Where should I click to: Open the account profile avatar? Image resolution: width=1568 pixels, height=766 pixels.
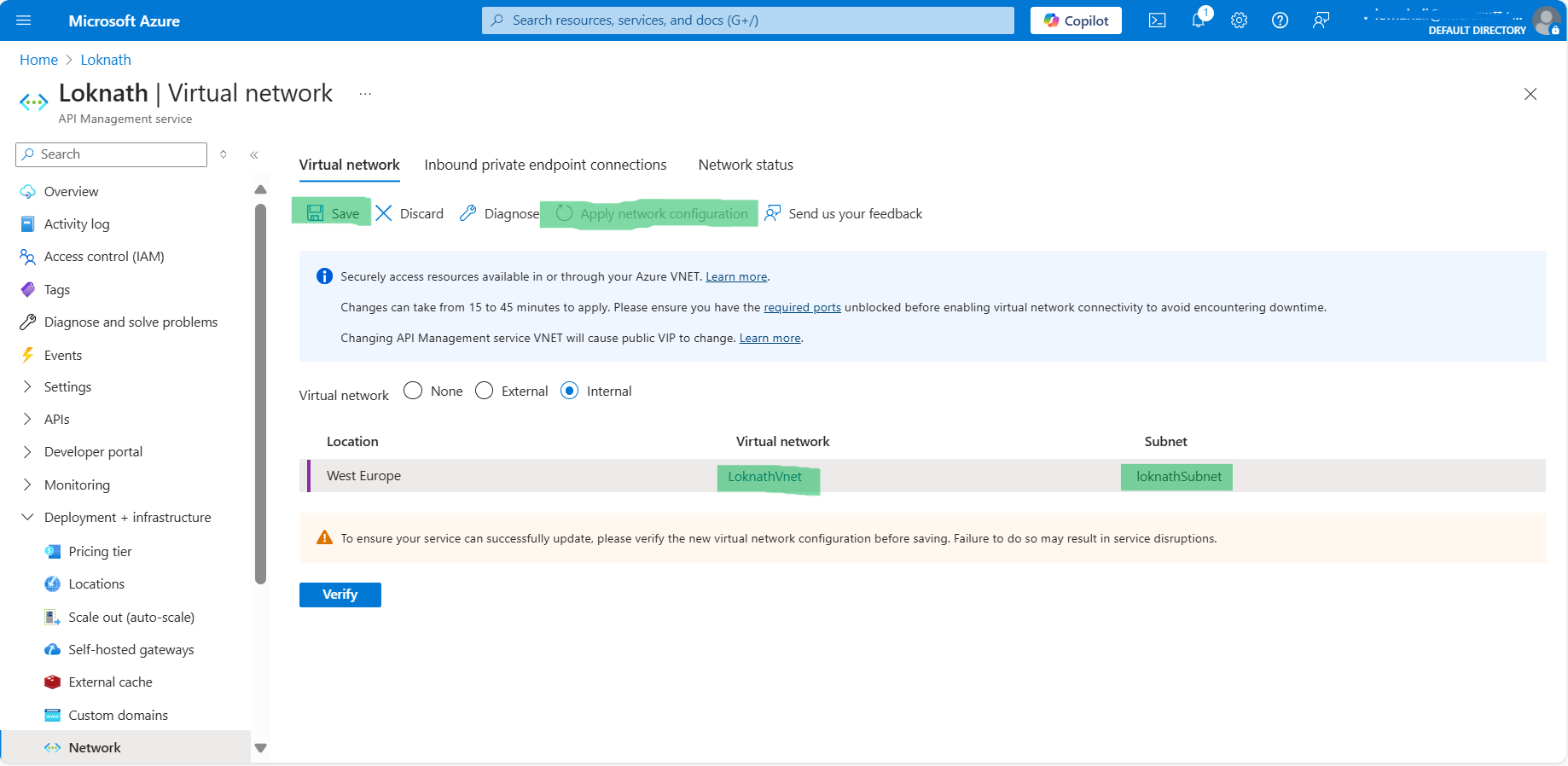[x=1545, y=20]
